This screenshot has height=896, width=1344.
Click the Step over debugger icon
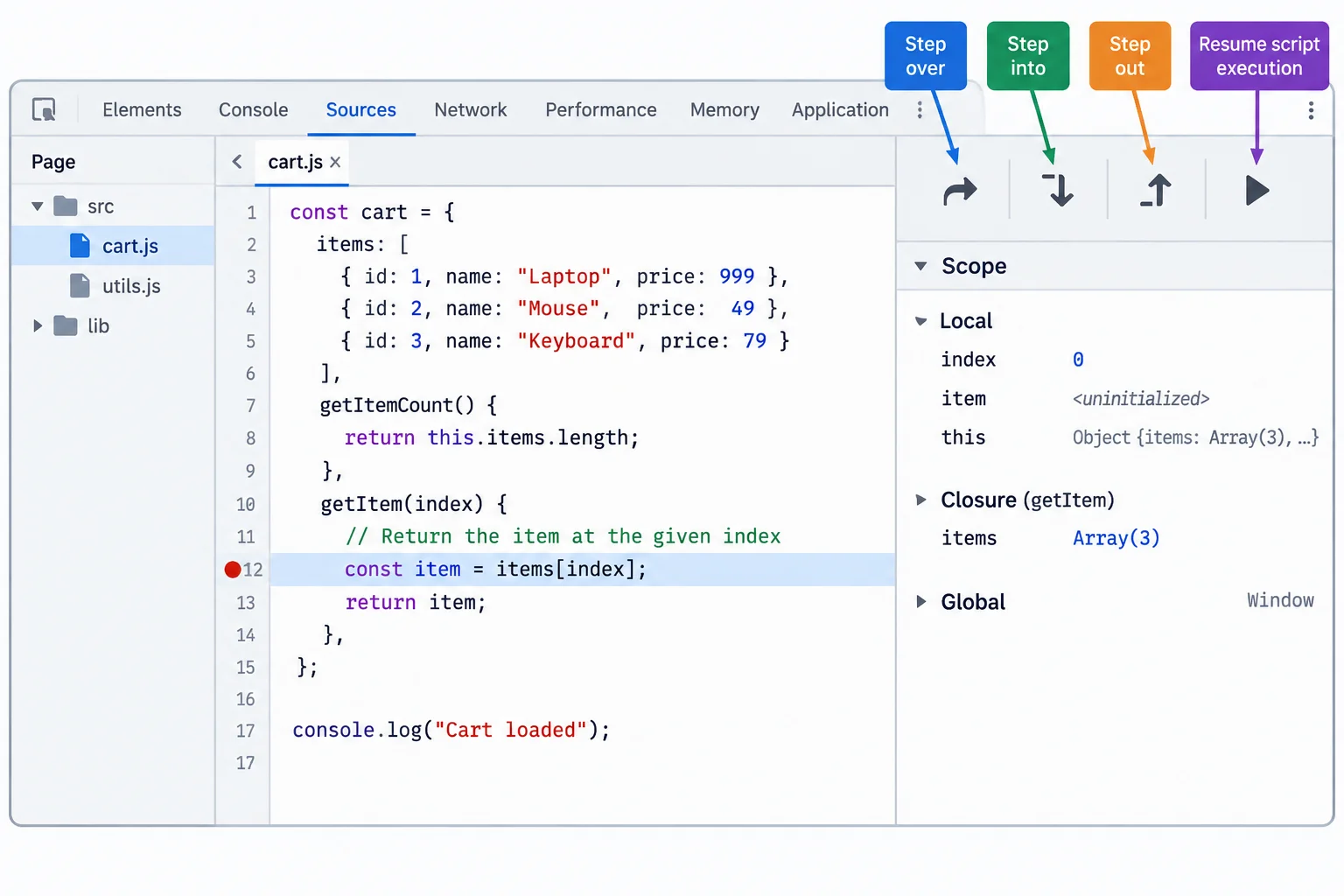(x=960, y=190)
